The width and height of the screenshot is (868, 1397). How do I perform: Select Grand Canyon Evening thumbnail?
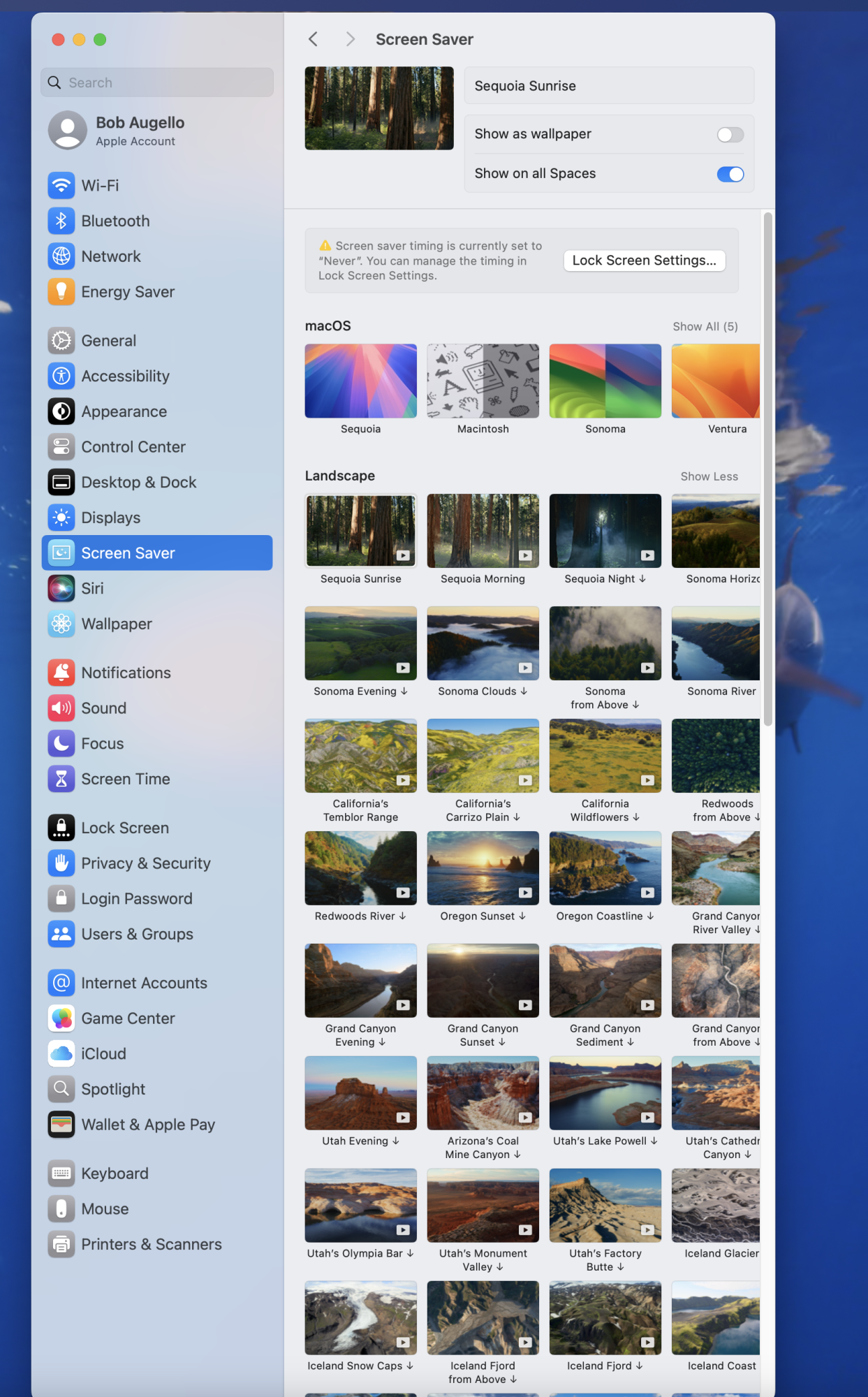(361, 981)
